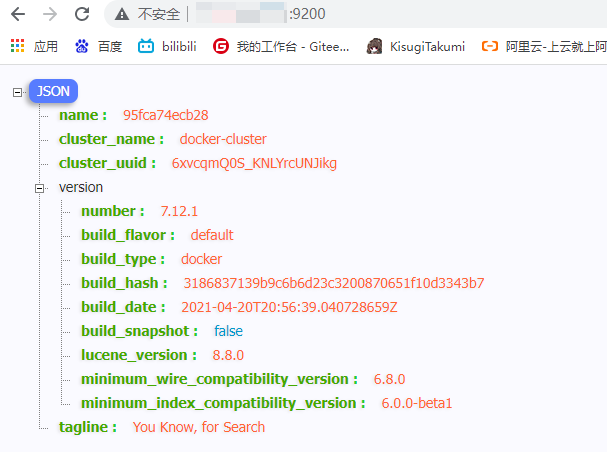Image resolution: width=607 pixels, height=452 pixels.
Task: Select the cluster_name key
Action: (x=111, y=139)
